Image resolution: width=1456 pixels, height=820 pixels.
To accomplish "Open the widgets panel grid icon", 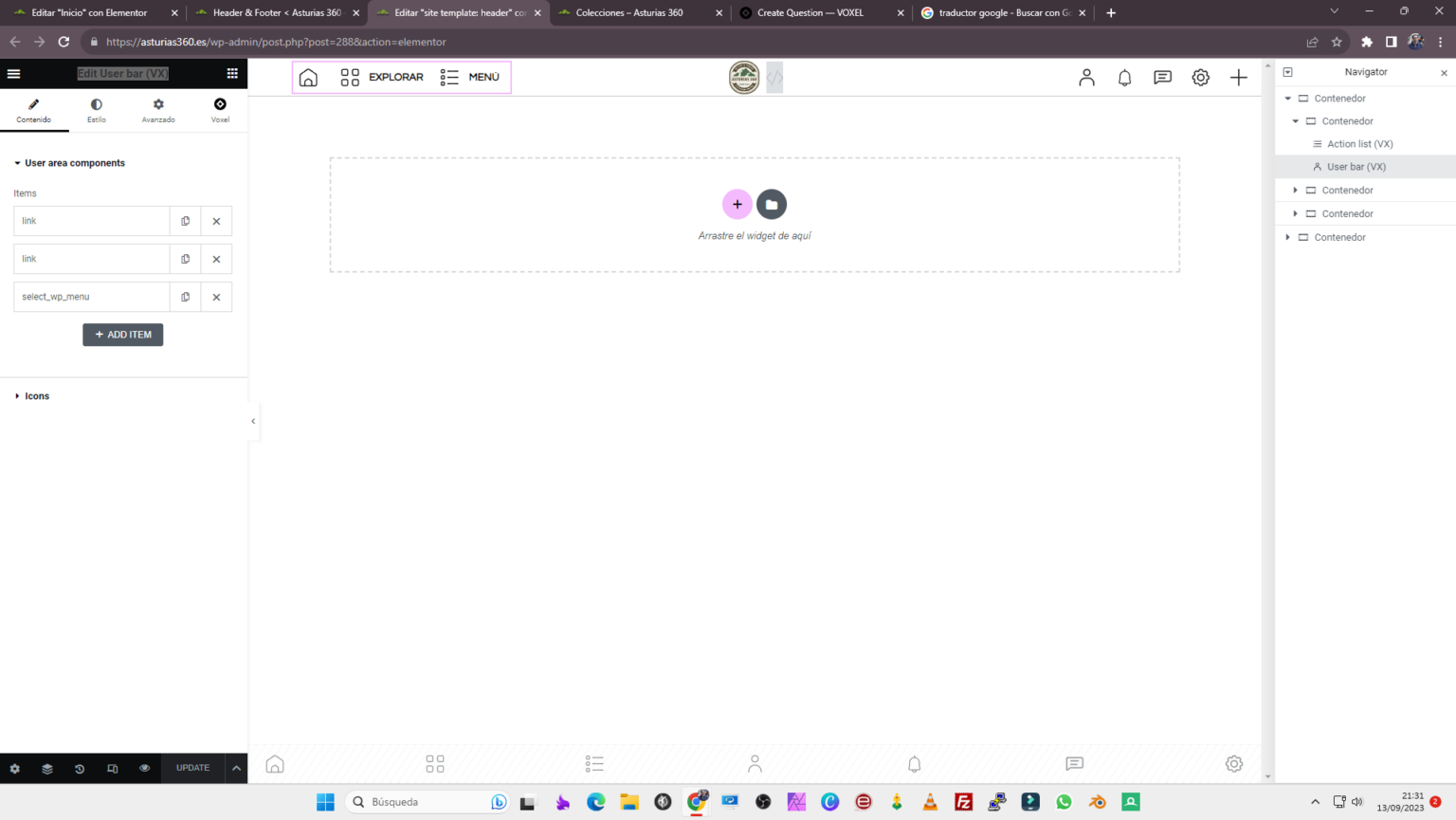I will pos(232,73).
